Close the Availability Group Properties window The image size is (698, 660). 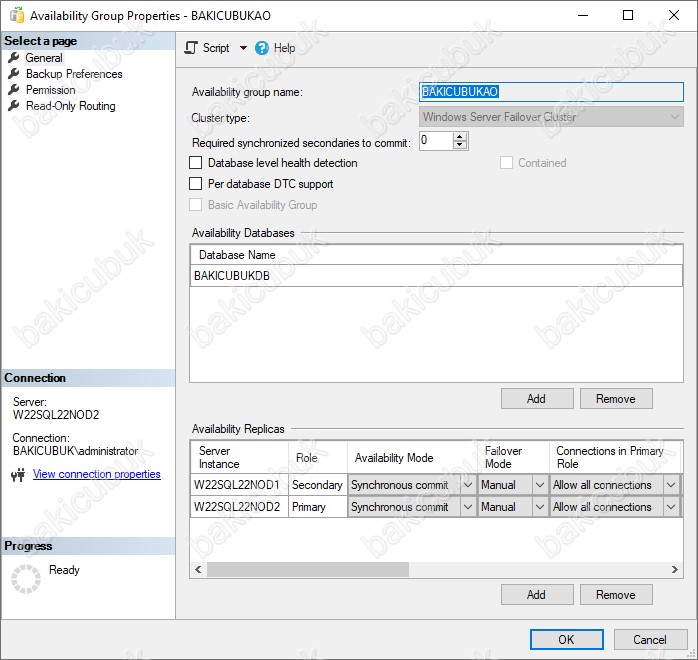coord(674,15)
